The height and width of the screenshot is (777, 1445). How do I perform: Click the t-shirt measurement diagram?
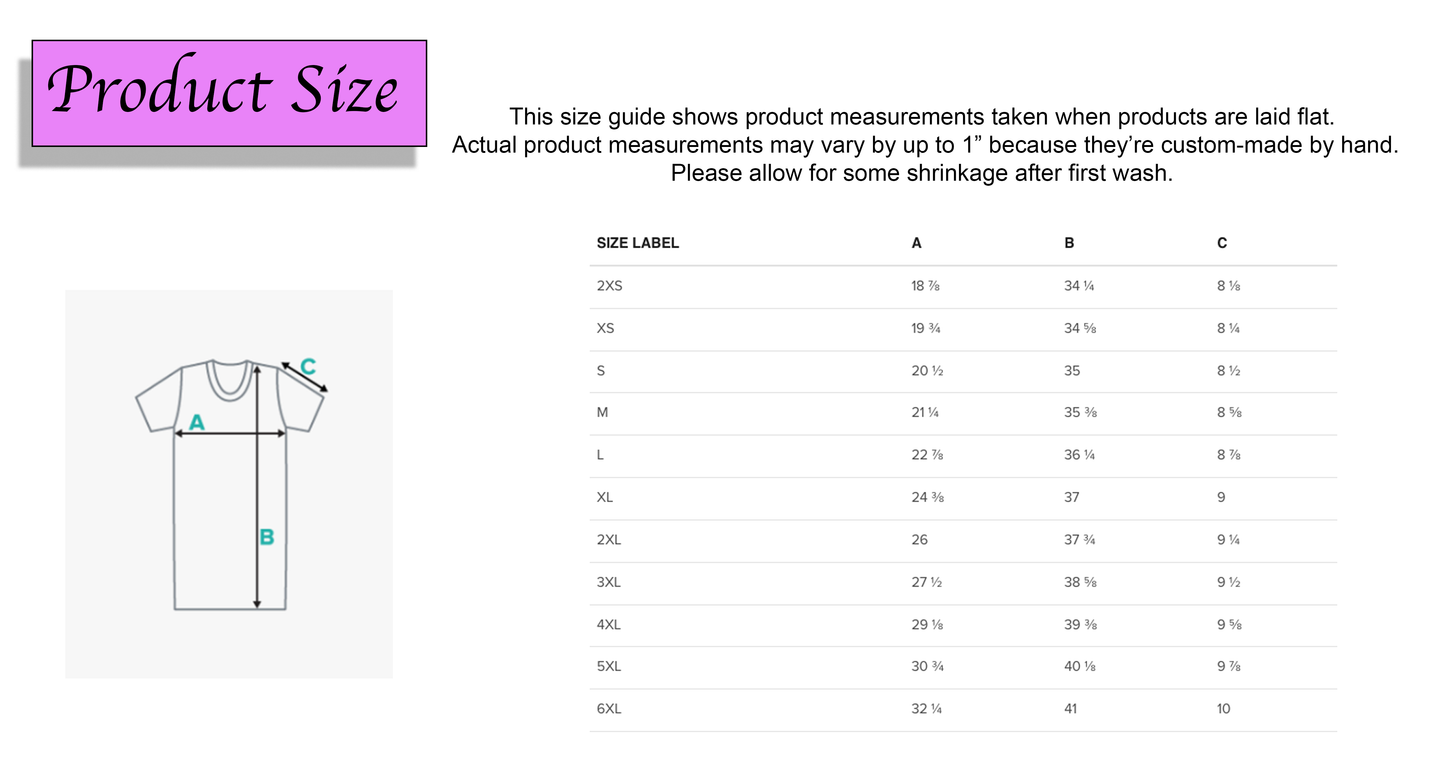pos(229,484)
